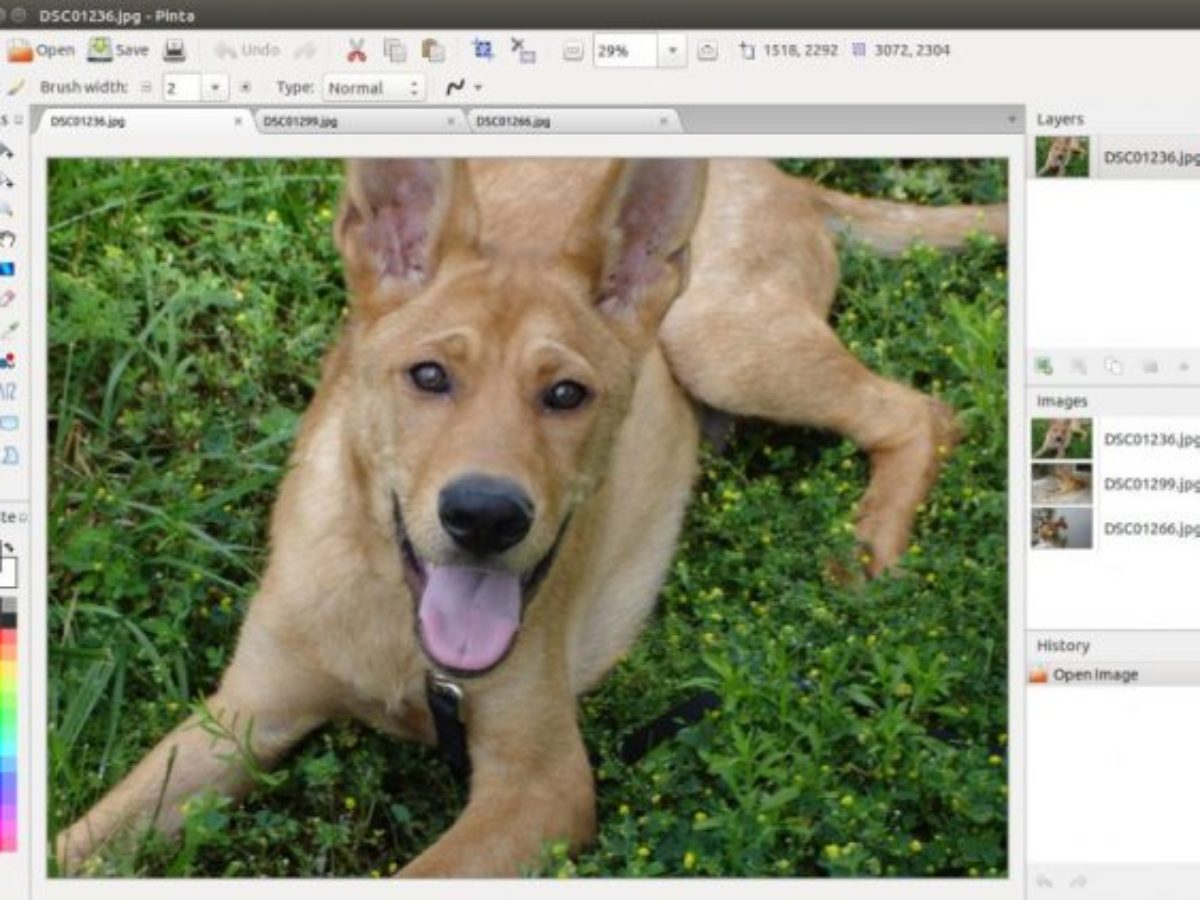1200x900 pixels.
Task: Click the Open button
Action: tap(40, 50)
